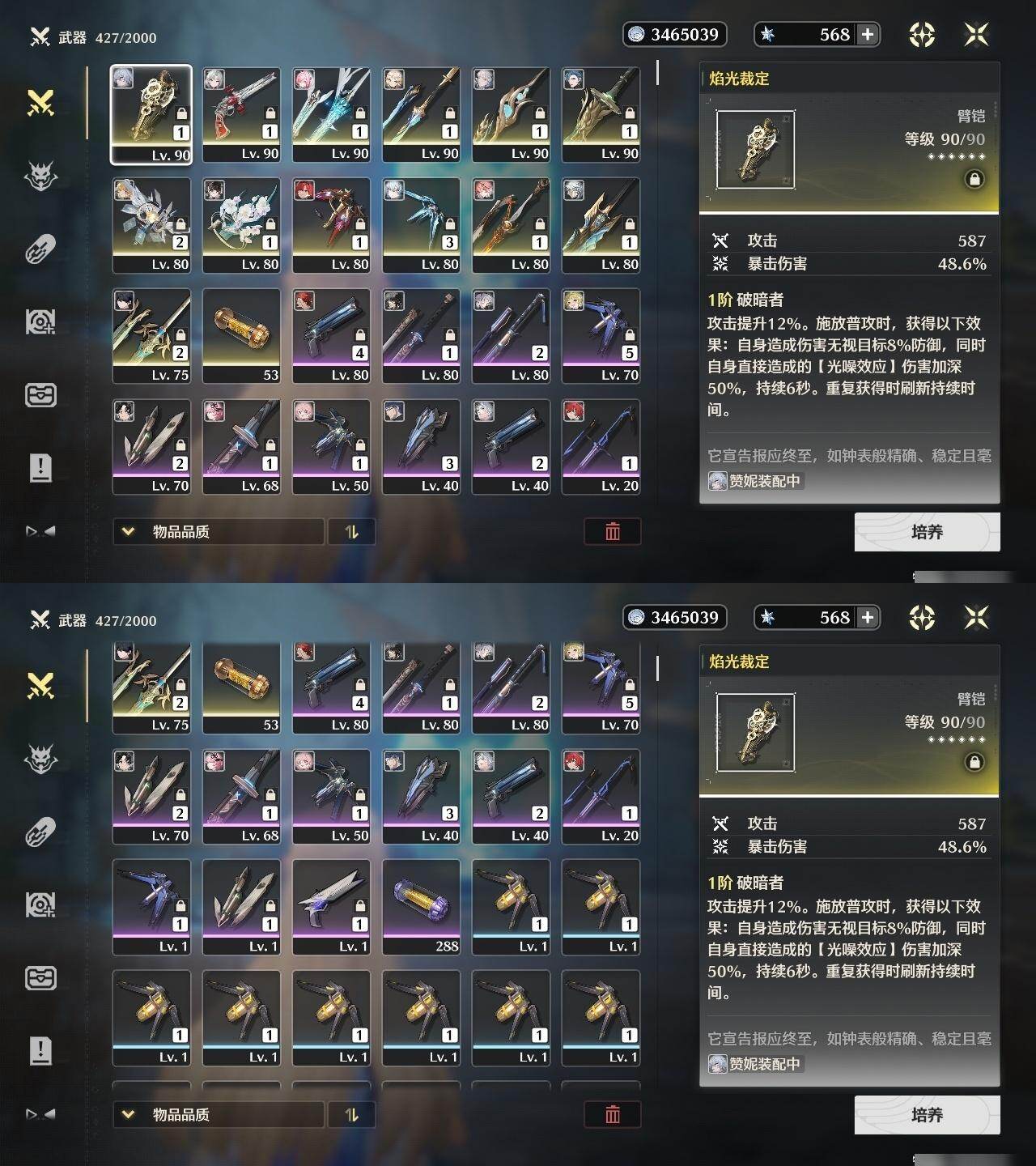The image size is (1036, 1166).
Task: Click the four-point star close icon in upper header
Action: pos(977,34)
